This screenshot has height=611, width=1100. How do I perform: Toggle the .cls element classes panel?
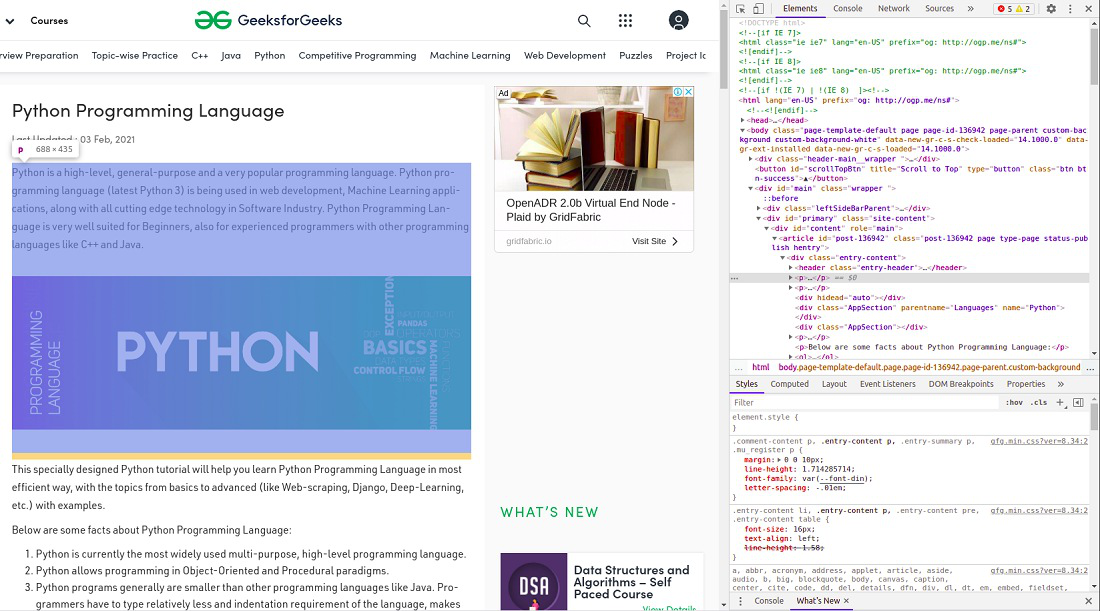[x=1040, y=403]
